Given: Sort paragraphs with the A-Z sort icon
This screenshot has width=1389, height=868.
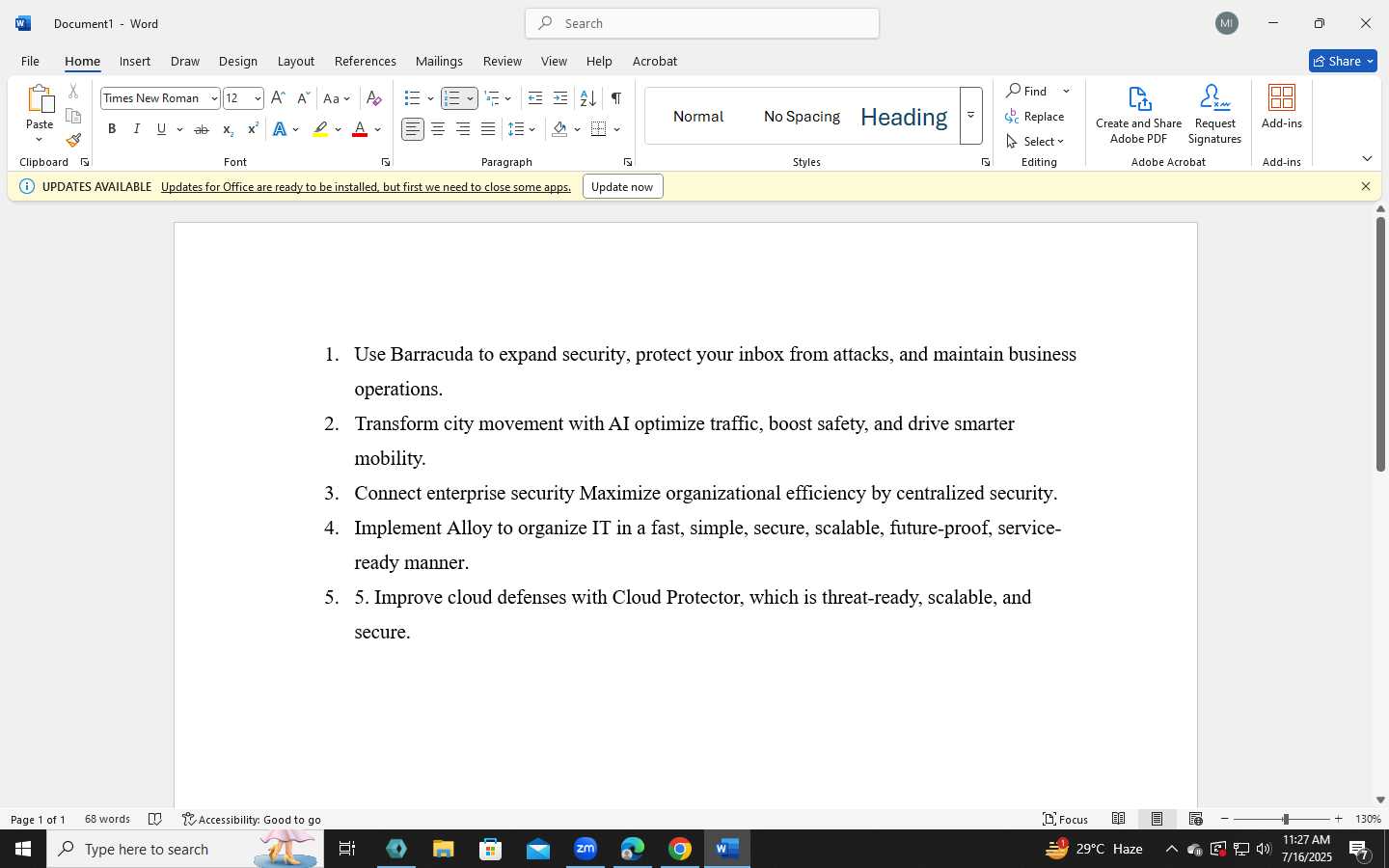Looking at the screenshot, I should 587,98.
